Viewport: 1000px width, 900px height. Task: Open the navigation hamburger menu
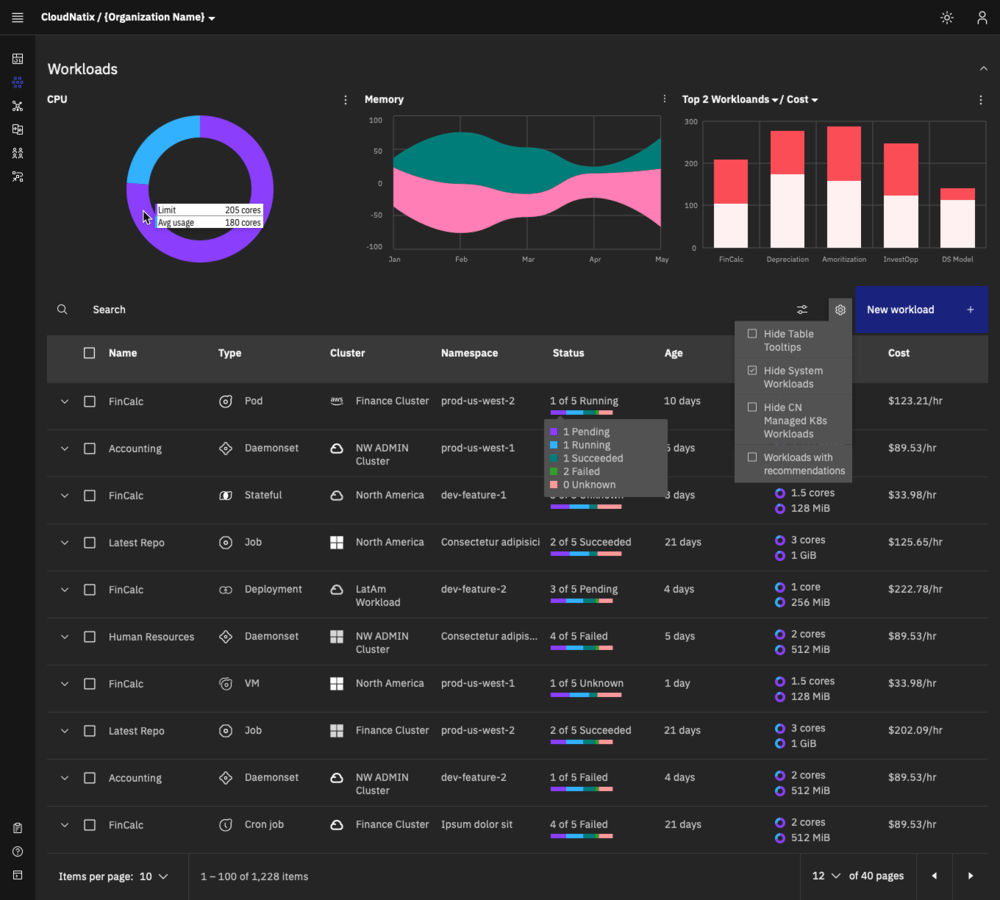tap(17, 17)
